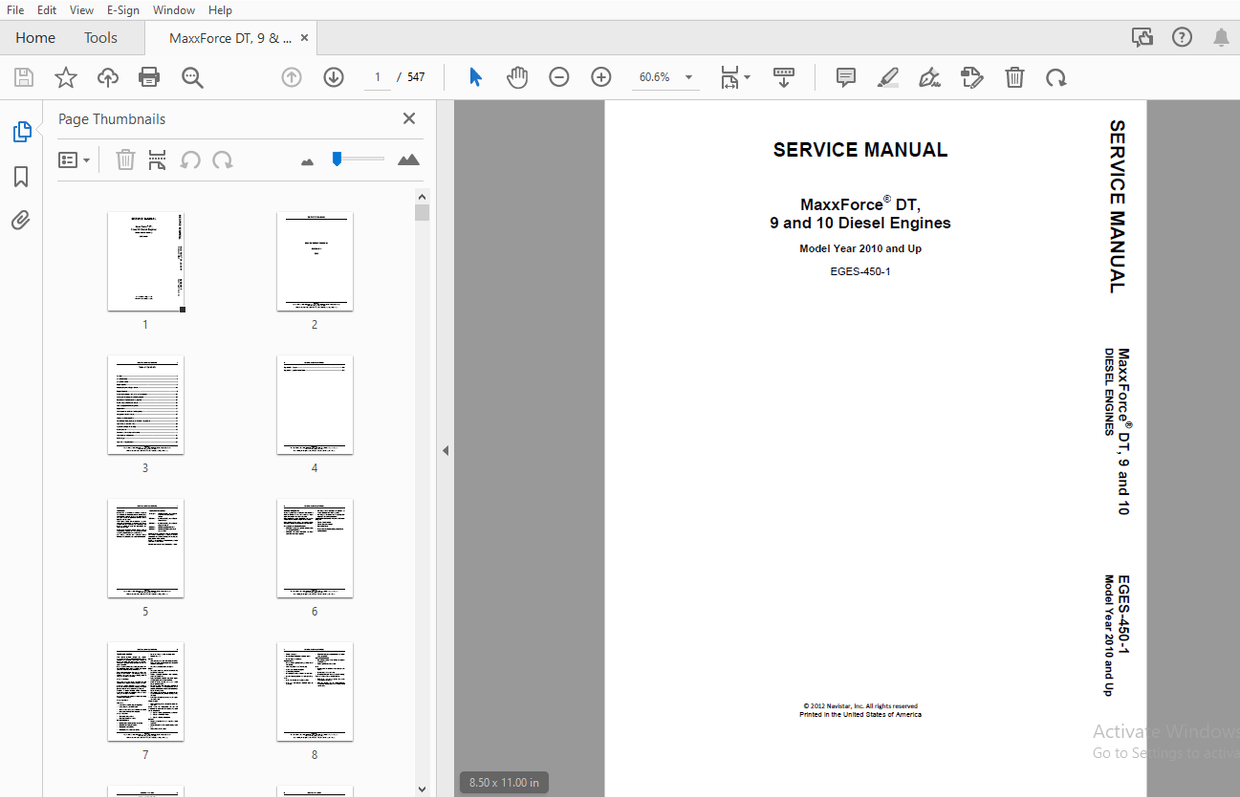Open the Comment sticky note tool
Screen dimensions: 1240x797
(x=845, y=77)
